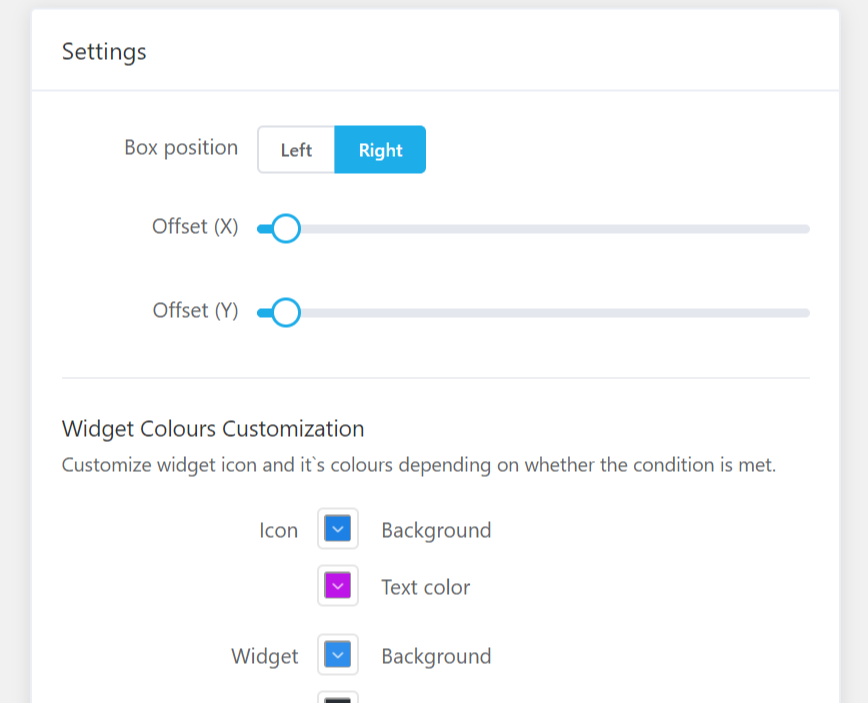Screen dimensions: 868x703
Task: Click the Background label in the Widget row
Action: [436, 657]
